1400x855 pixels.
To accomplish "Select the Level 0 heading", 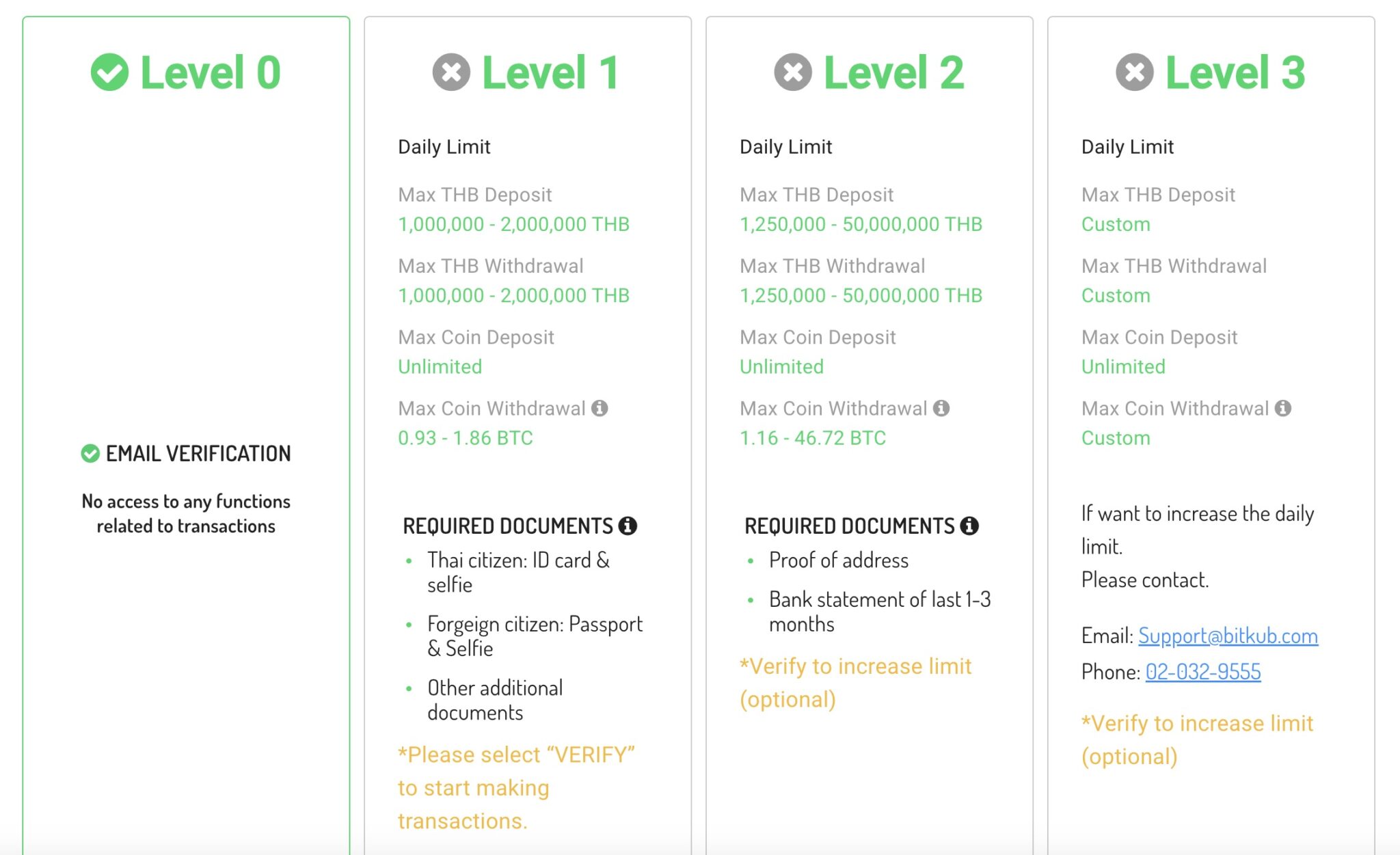I will 211,72.
